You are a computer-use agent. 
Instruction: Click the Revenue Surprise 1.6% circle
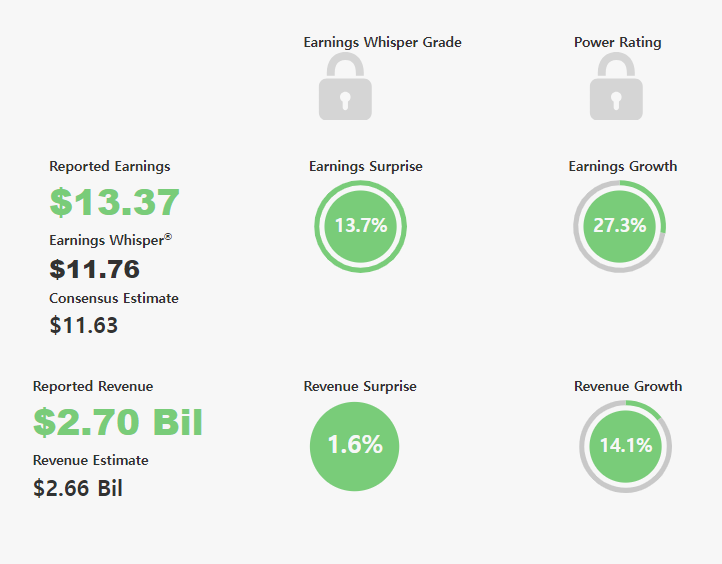coord(355,446)
